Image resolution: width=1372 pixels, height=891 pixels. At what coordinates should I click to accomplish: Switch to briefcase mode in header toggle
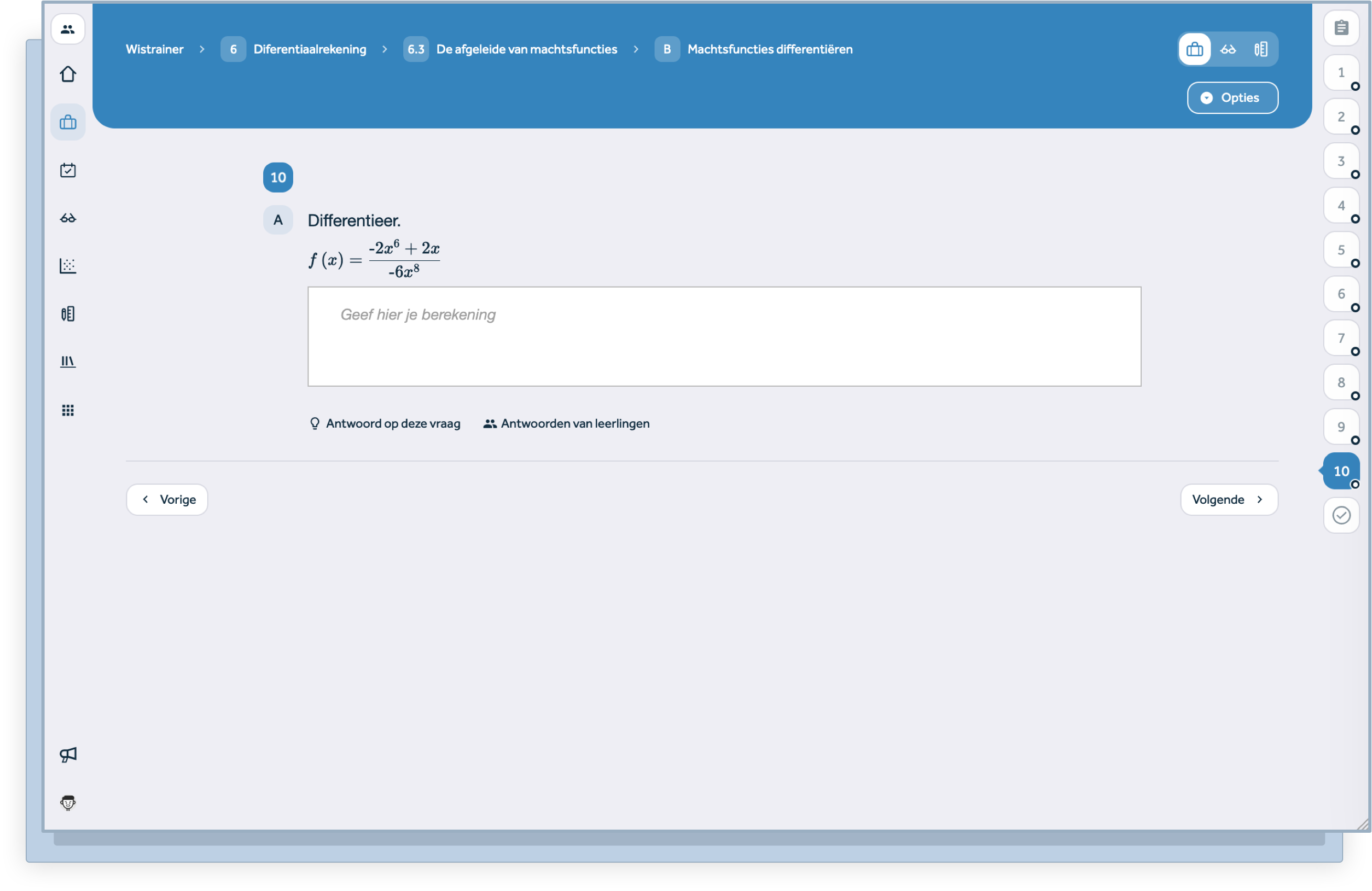tap(1194, 49)
